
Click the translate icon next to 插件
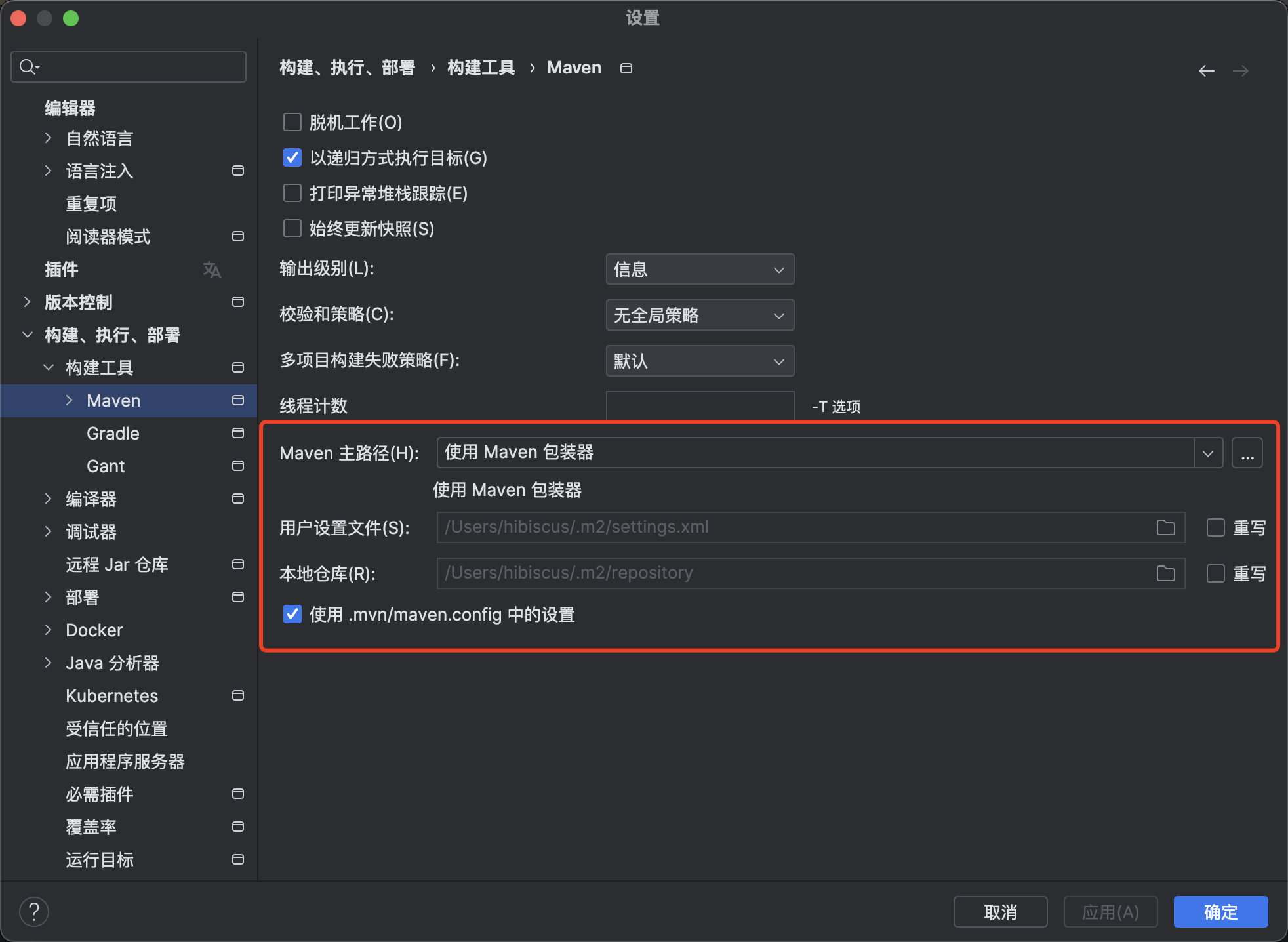pos(212,270)
